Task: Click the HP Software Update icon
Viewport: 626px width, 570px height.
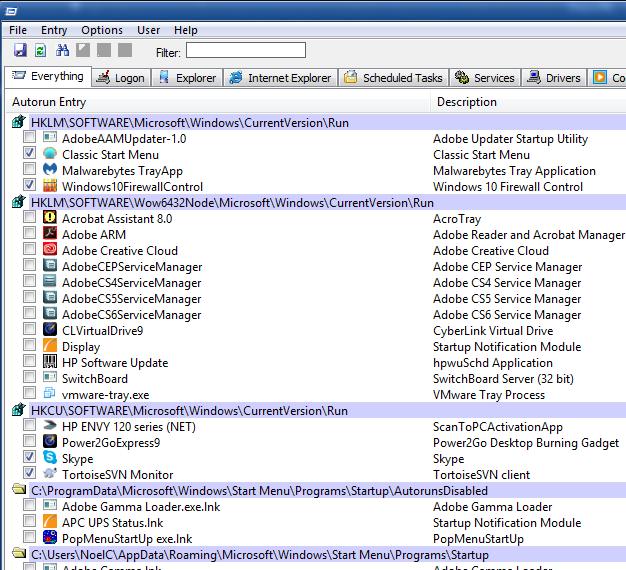Action: point(50,362)
